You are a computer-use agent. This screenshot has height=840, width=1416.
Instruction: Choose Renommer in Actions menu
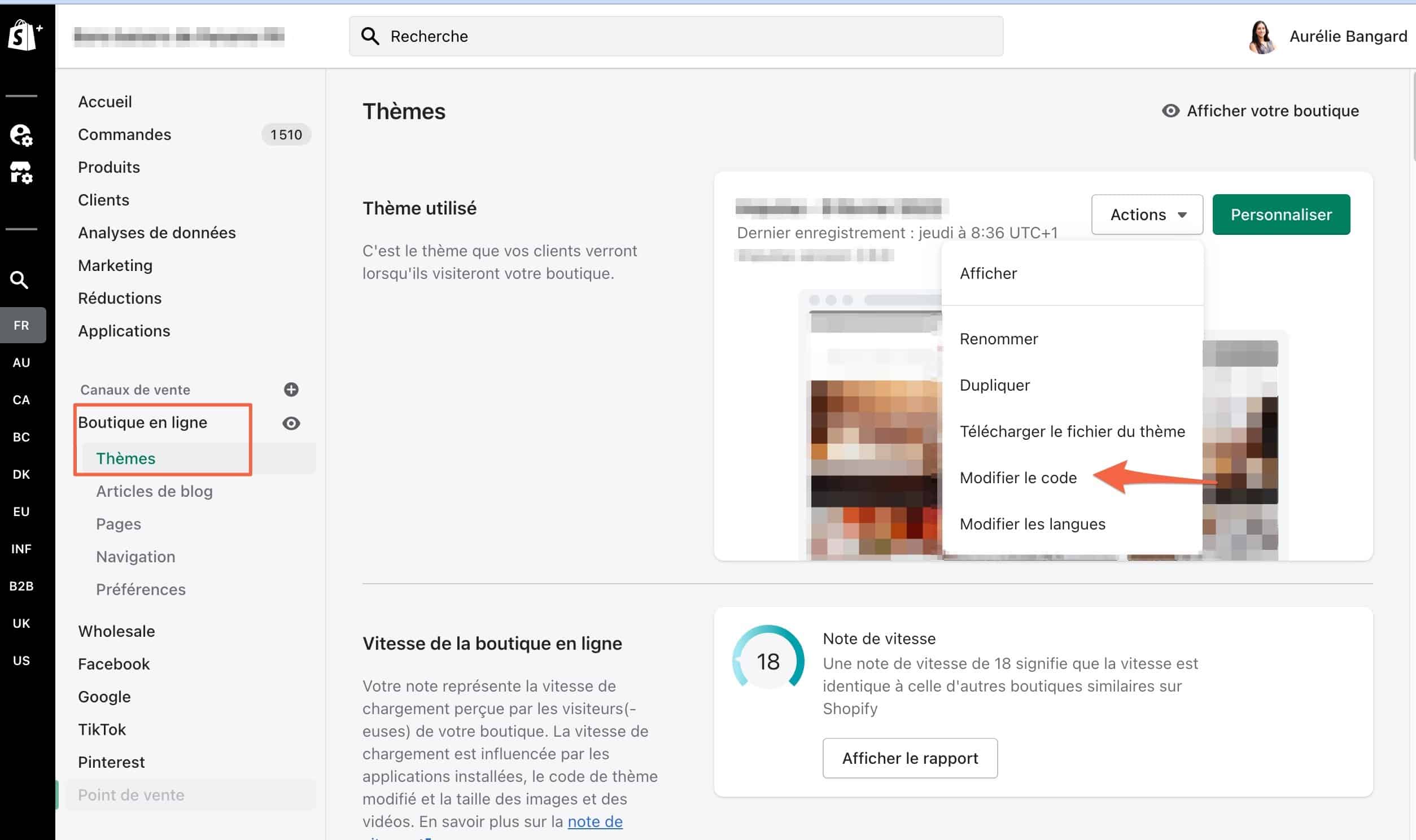999,339
